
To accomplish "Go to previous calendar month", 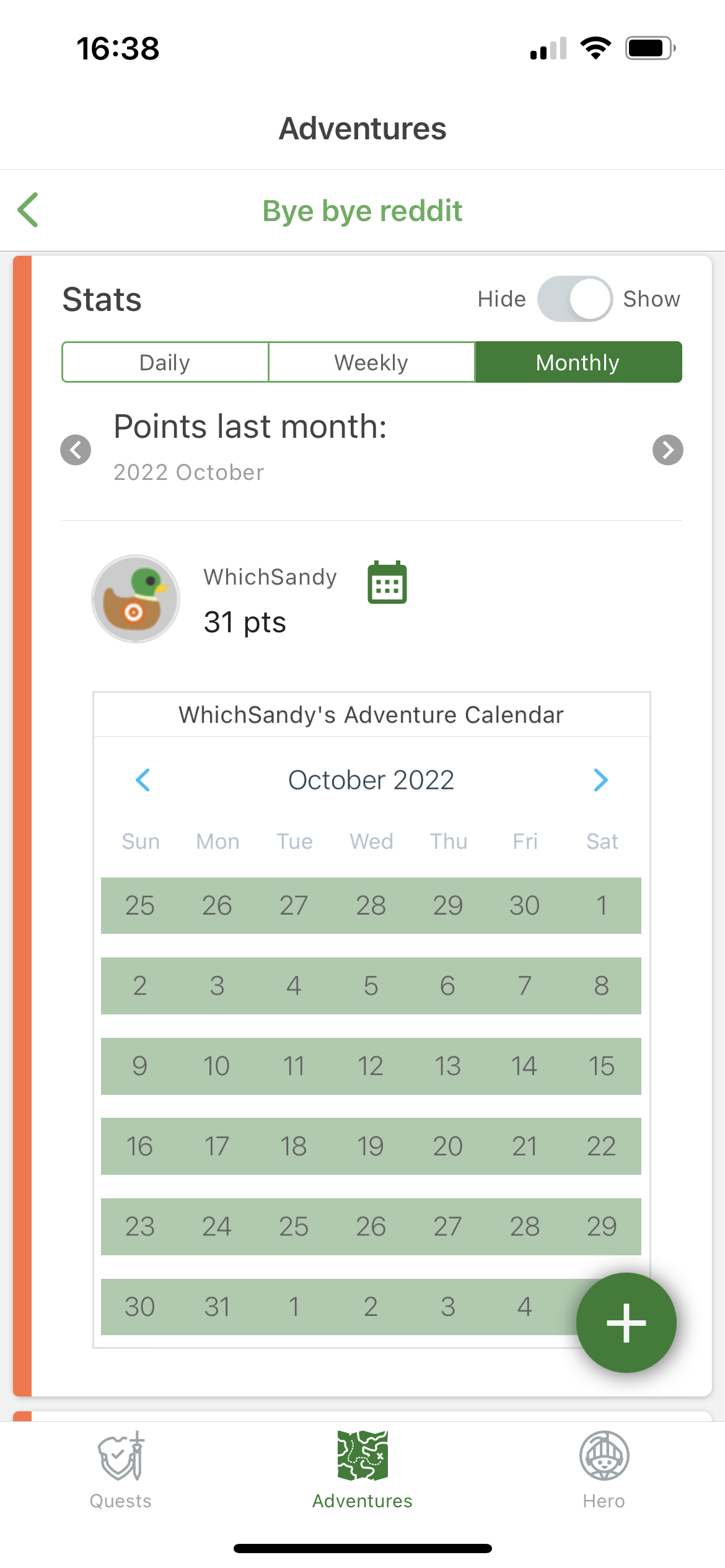I will point(143,780).
